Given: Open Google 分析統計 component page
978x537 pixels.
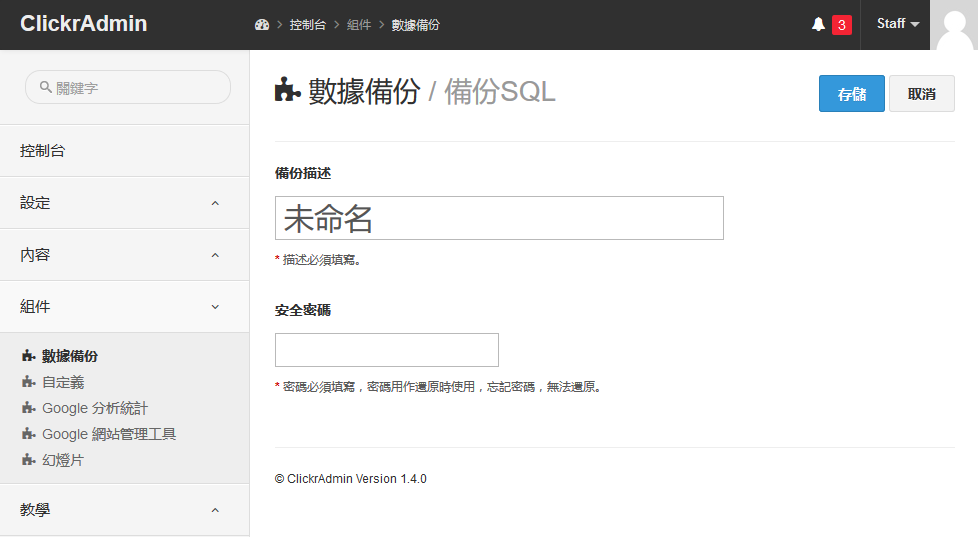Looking at the screenshot, I should 95,408.
